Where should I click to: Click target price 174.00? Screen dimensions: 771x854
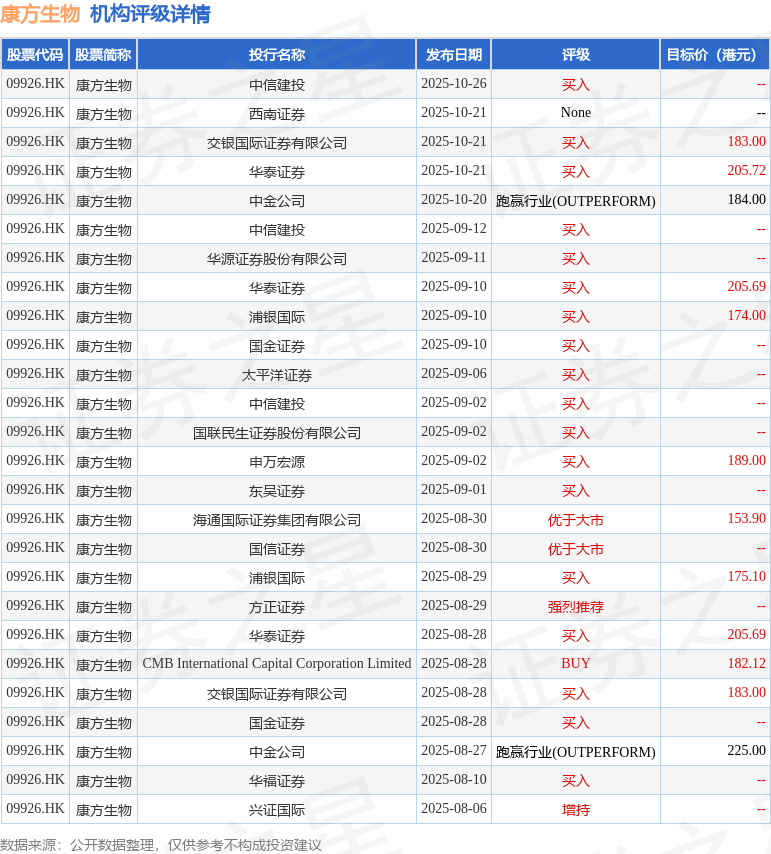point(746,315)
